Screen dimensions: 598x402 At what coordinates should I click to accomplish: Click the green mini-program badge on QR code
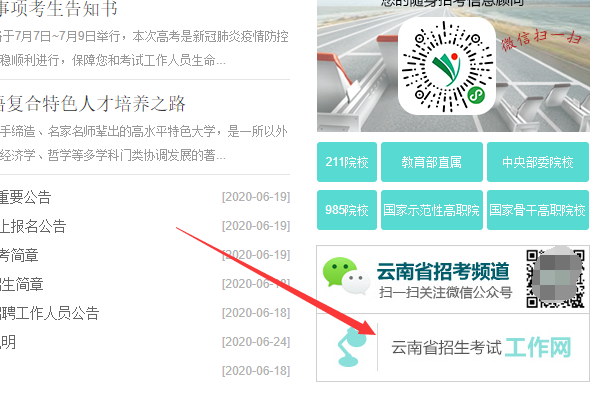pyautogui.click(x=476, y=95)
